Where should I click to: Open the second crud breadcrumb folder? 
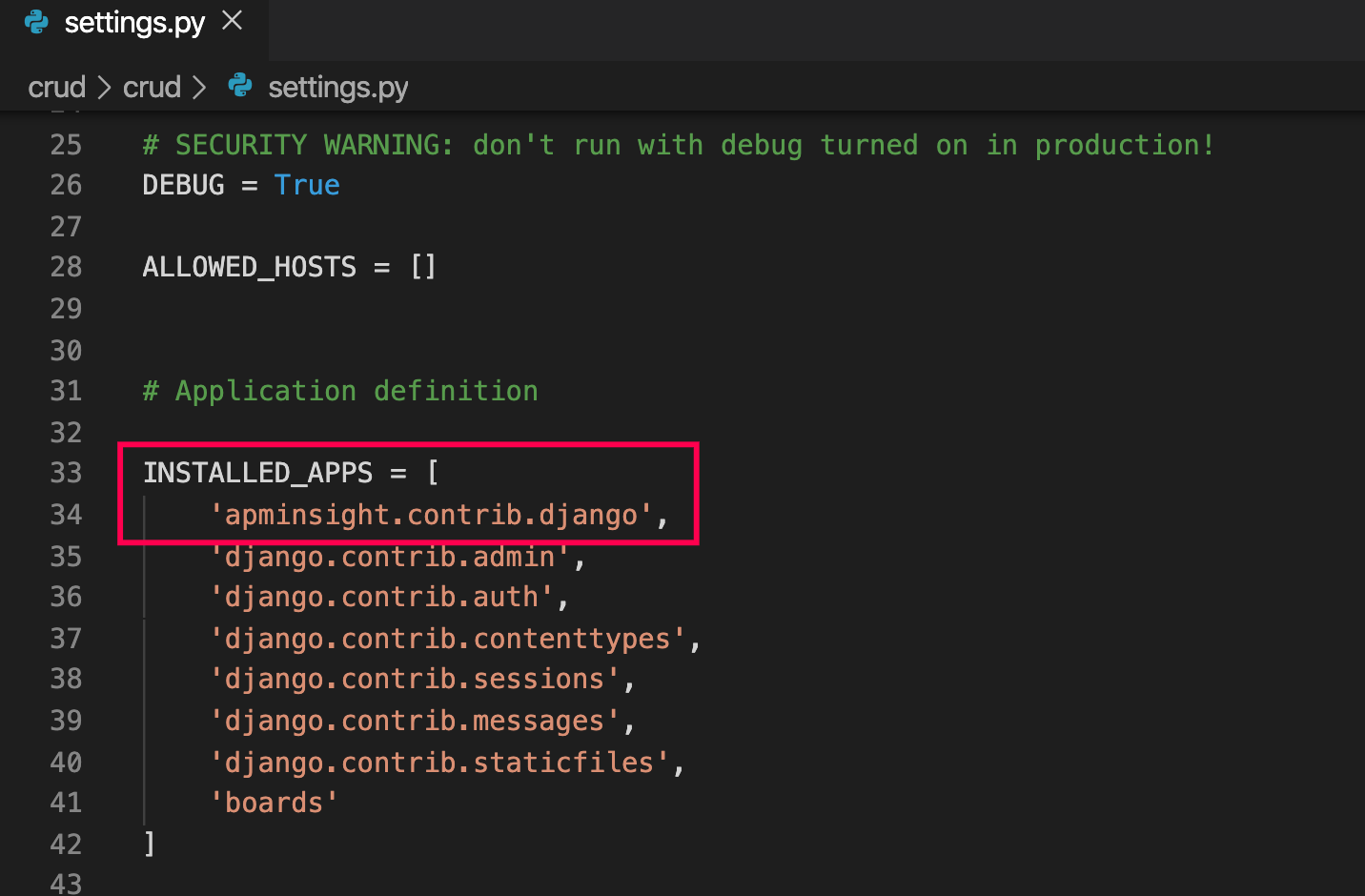coord(152,88)
